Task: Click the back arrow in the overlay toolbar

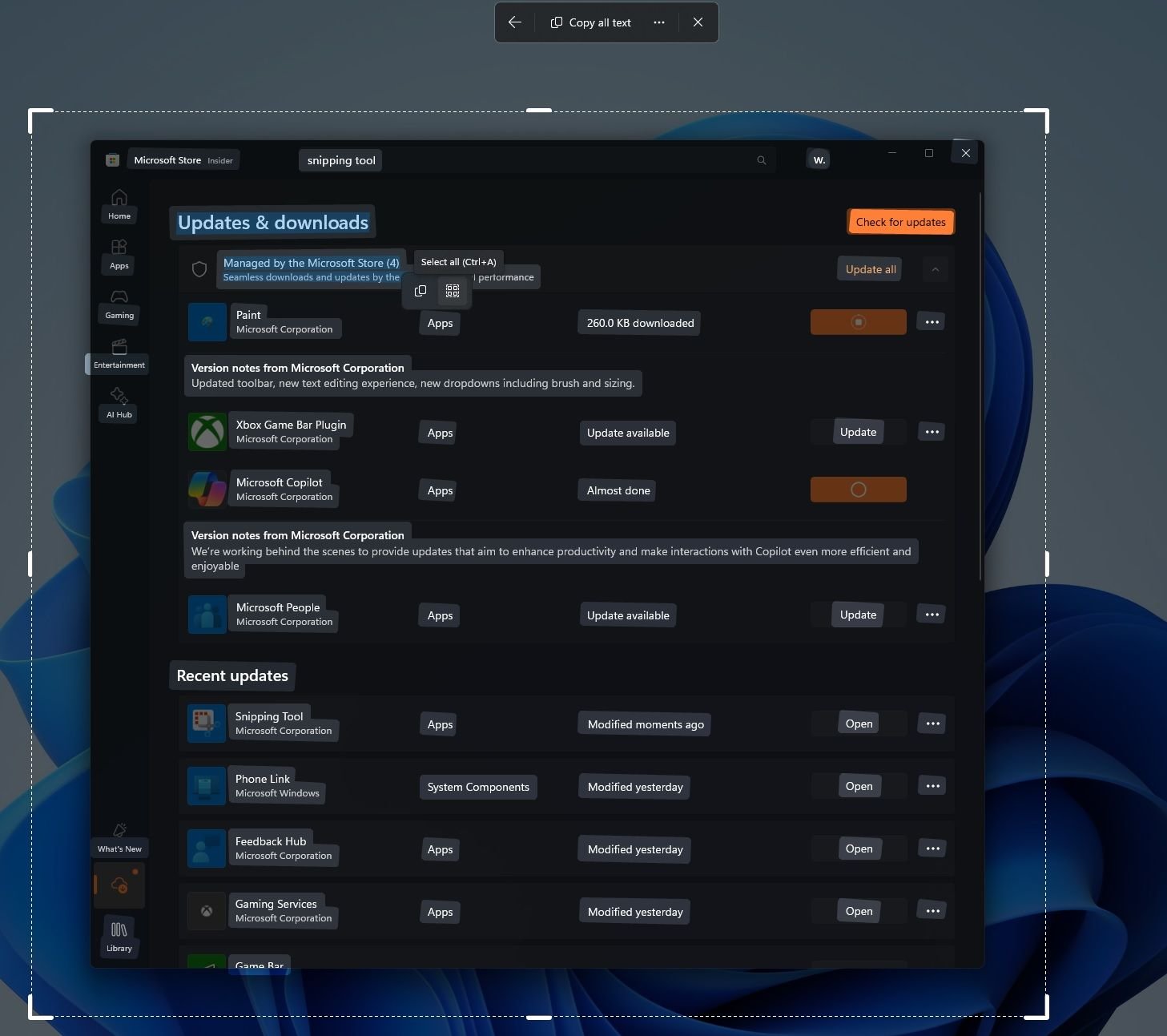Action: [x=514, y=22]
